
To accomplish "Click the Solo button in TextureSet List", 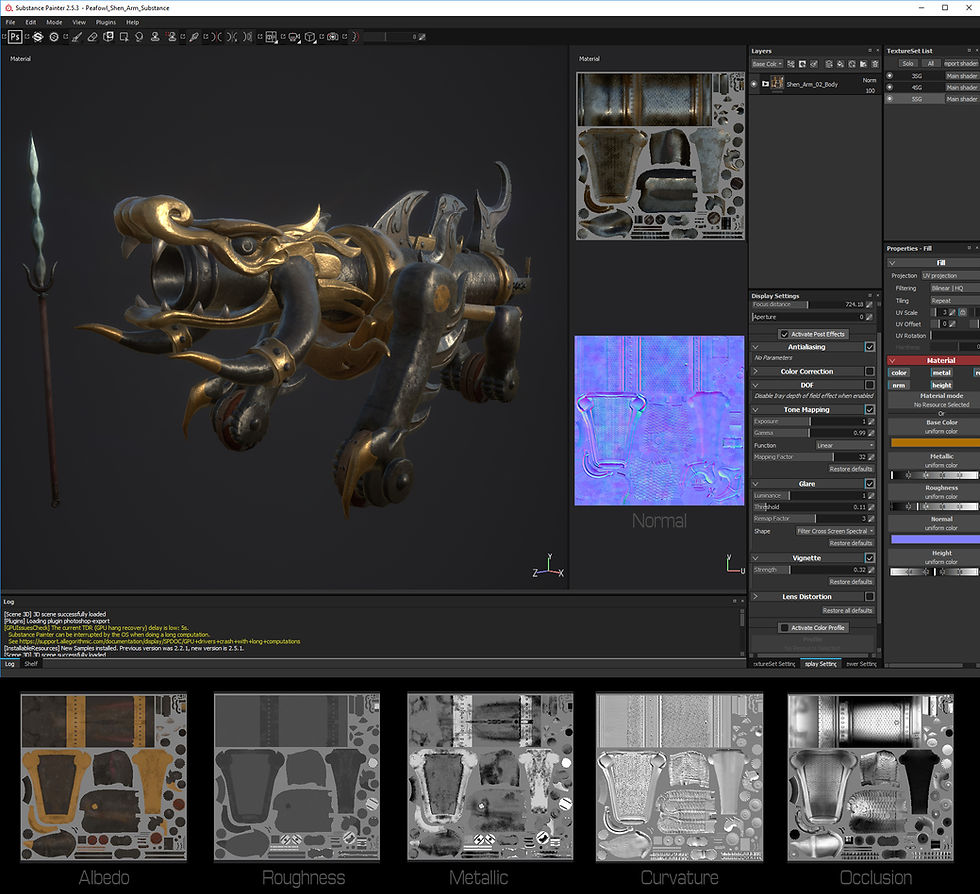I will 908,63.
